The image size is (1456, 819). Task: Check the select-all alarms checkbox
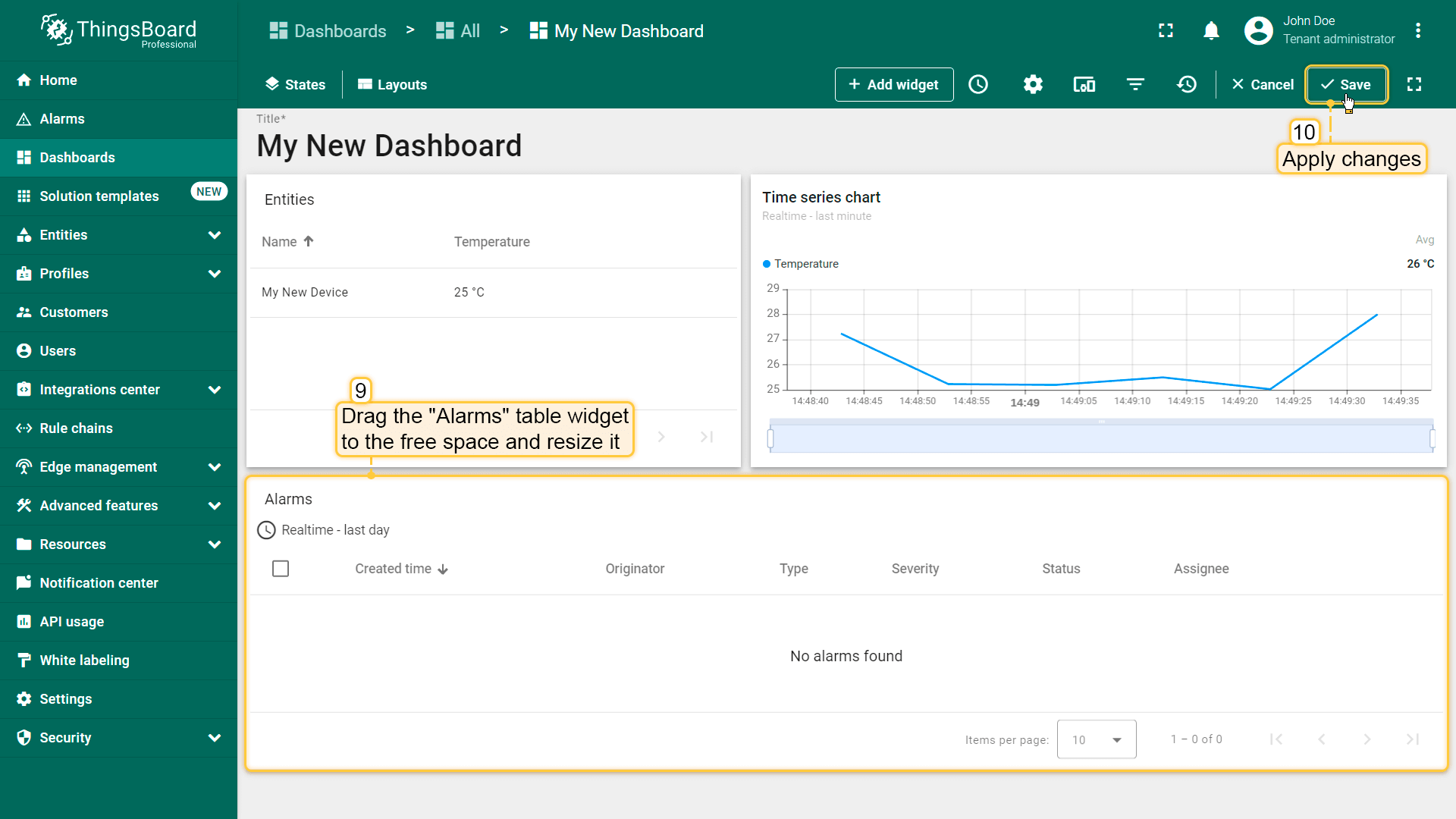pos(281,569)
